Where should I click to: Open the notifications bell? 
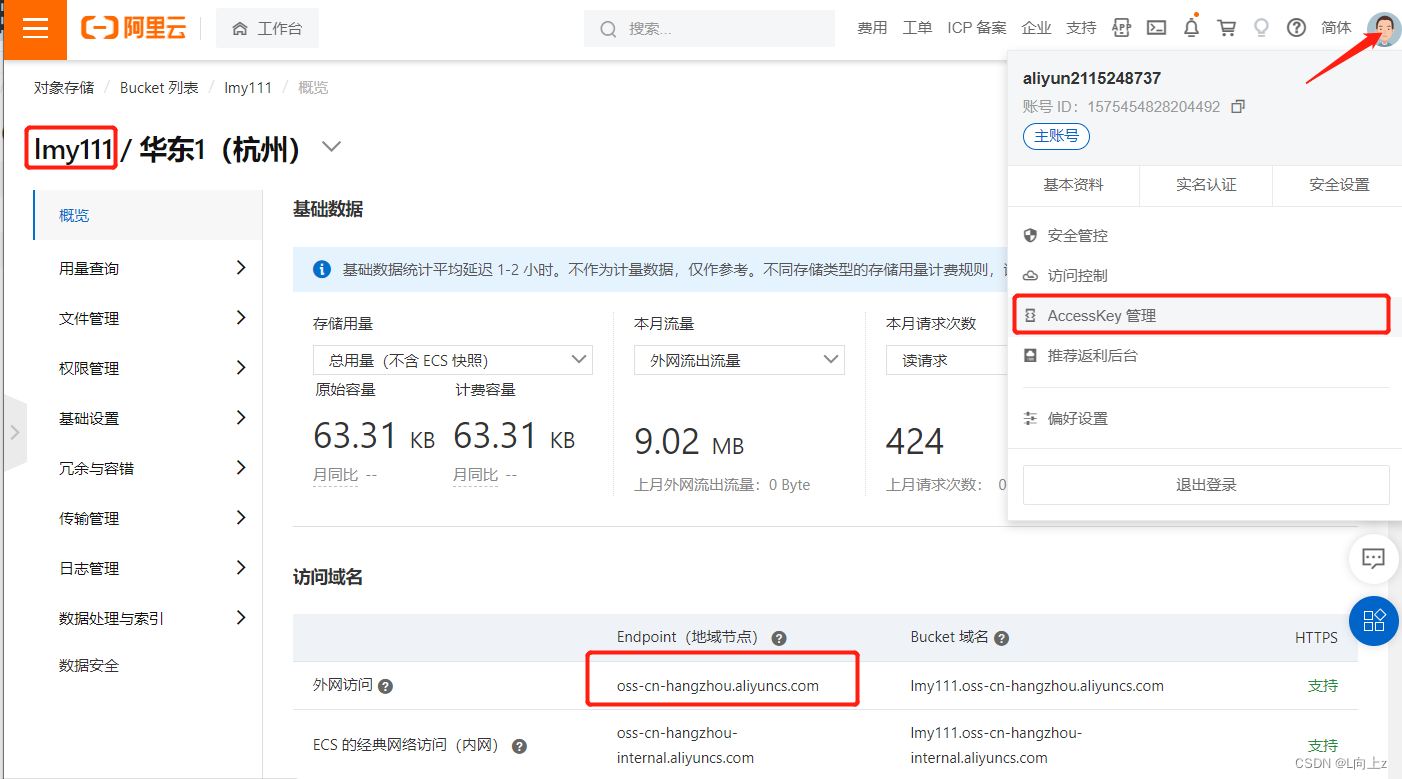pyautogui.click(x=1191, y=28)
